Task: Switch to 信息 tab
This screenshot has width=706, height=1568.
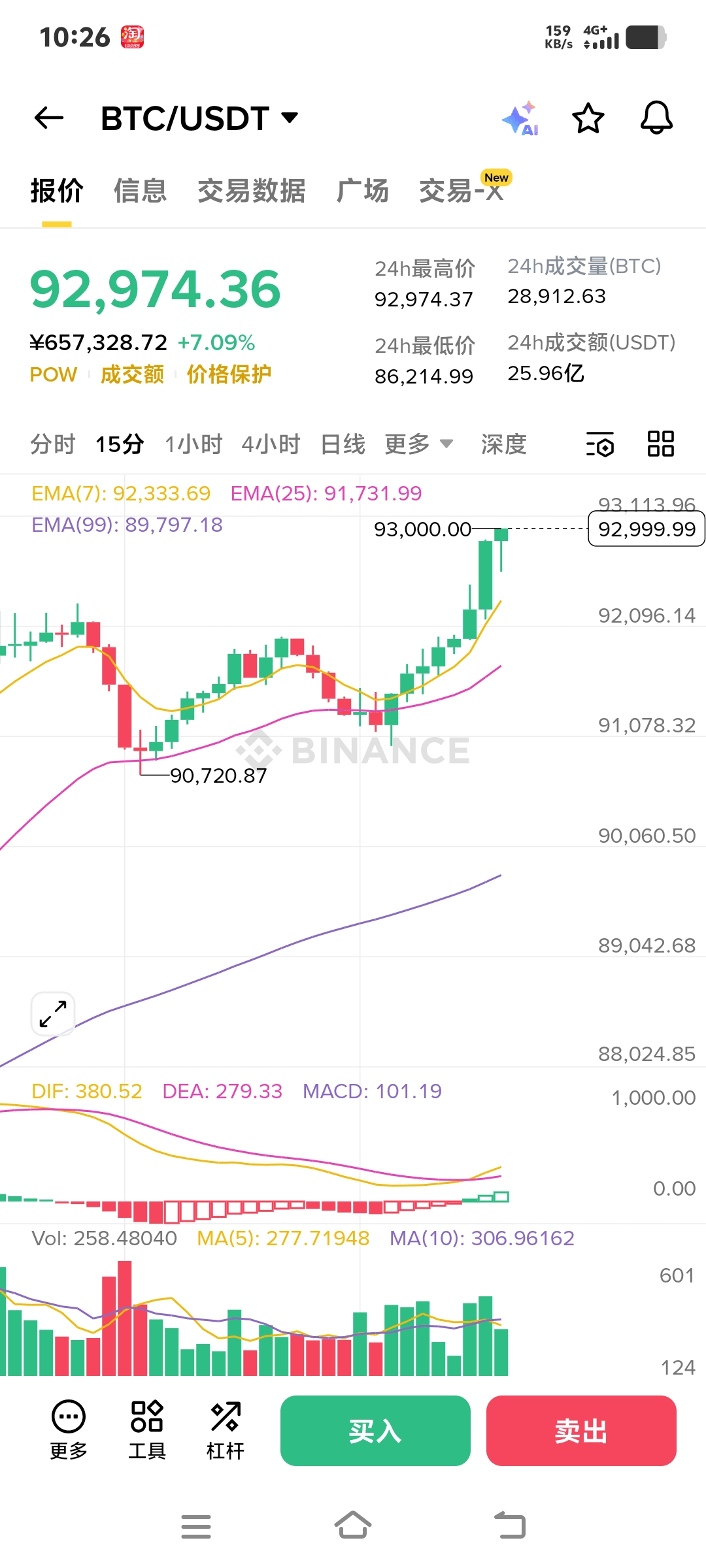Action: (140, 191)
